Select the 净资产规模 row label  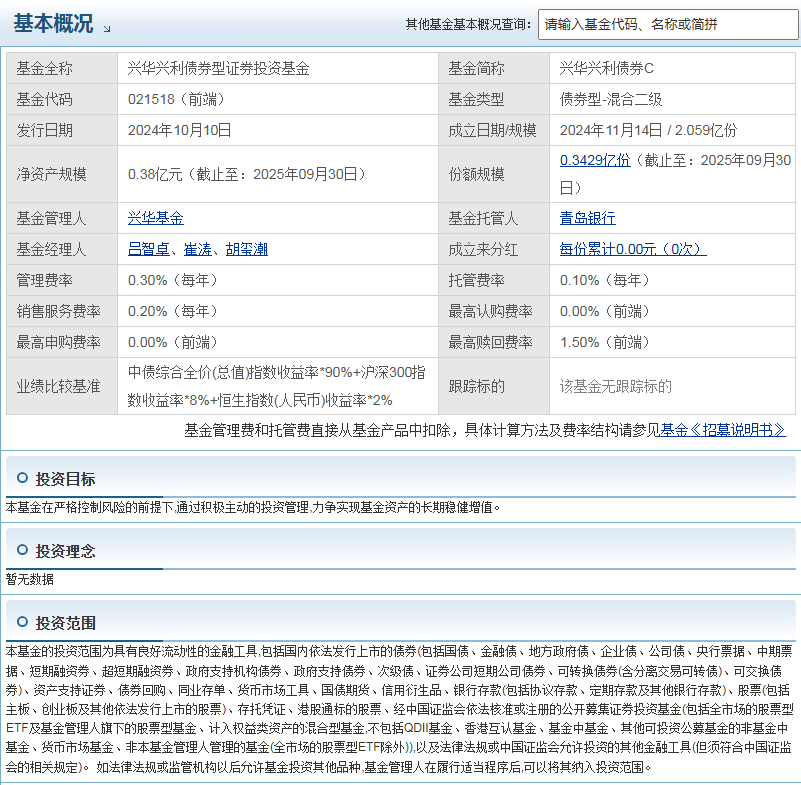click(x=52, y=174)
